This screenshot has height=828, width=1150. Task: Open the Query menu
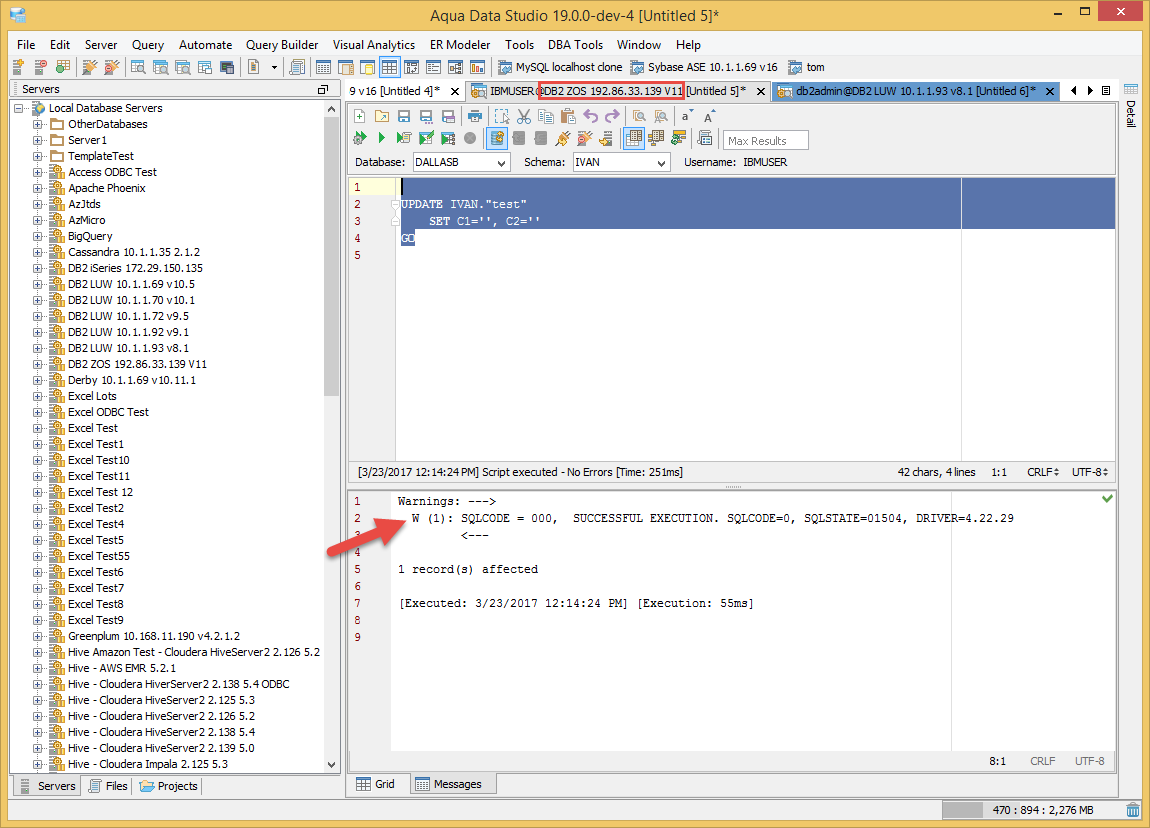click(147, 45)
